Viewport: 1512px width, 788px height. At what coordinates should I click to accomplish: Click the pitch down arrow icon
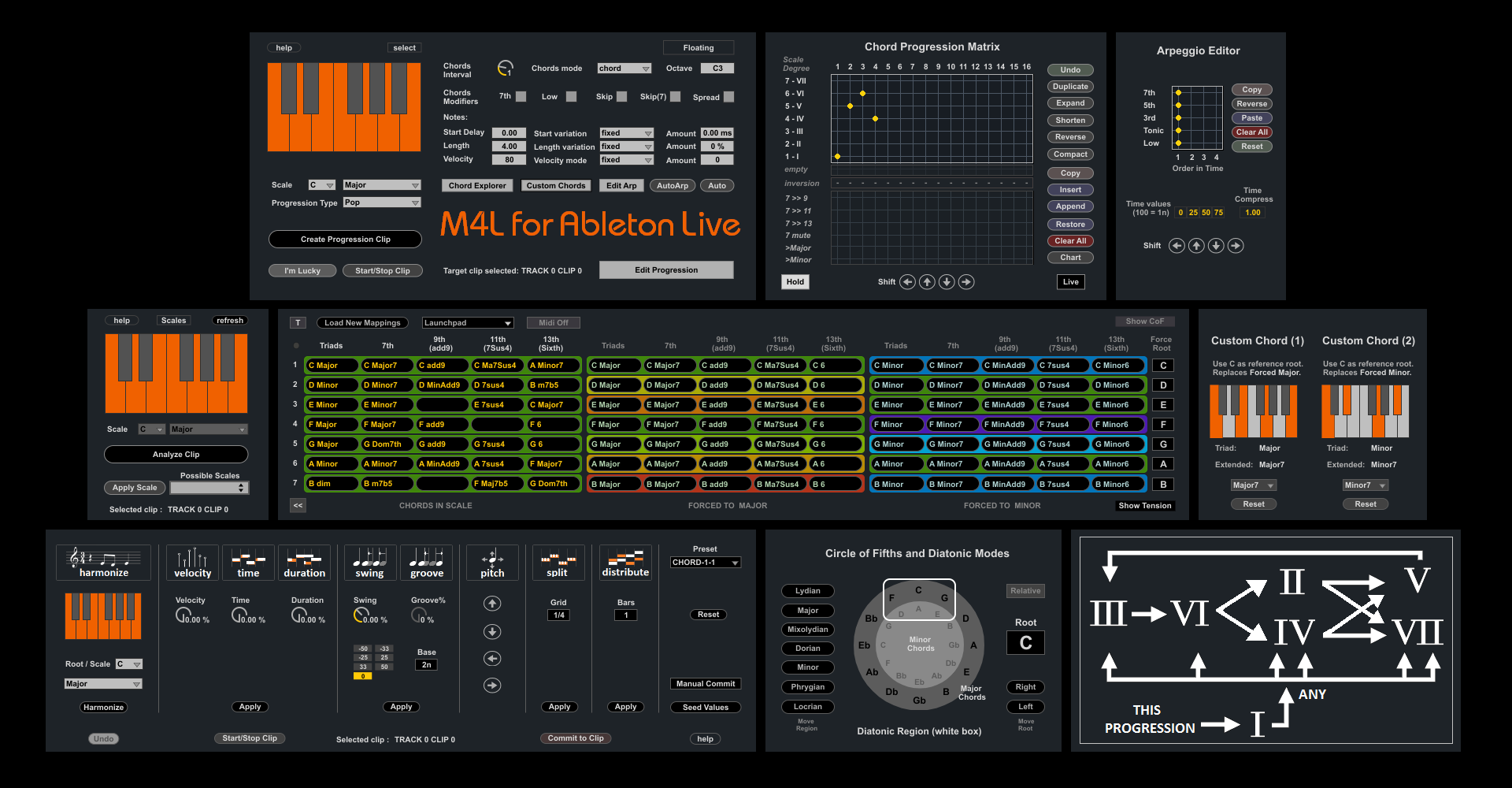tap(492, 631)
